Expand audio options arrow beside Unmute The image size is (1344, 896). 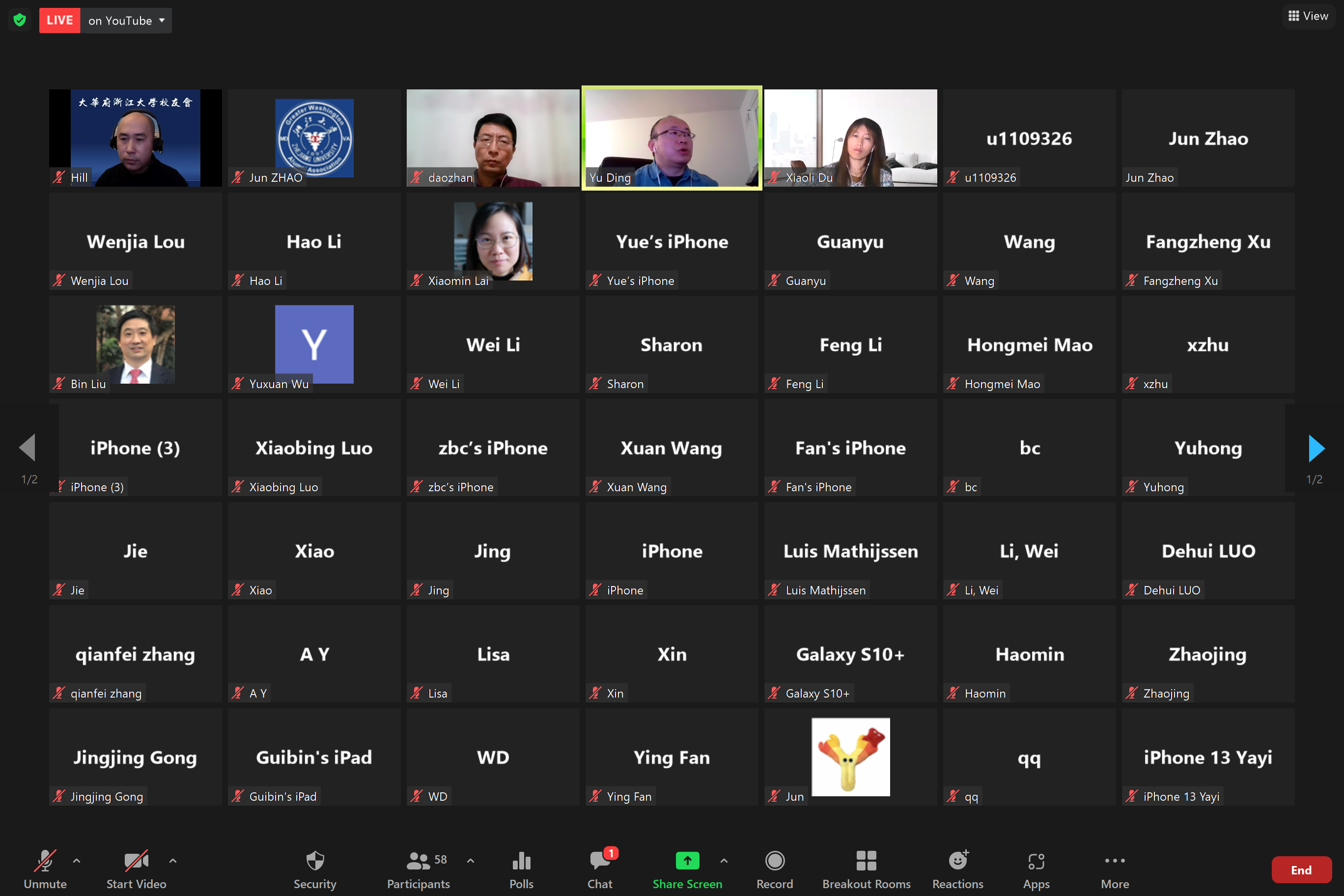(77, 860)
